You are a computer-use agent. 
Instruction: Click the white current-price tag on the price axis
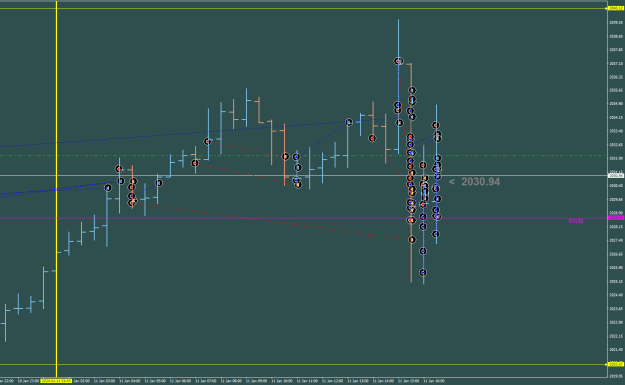click(616, 175)
